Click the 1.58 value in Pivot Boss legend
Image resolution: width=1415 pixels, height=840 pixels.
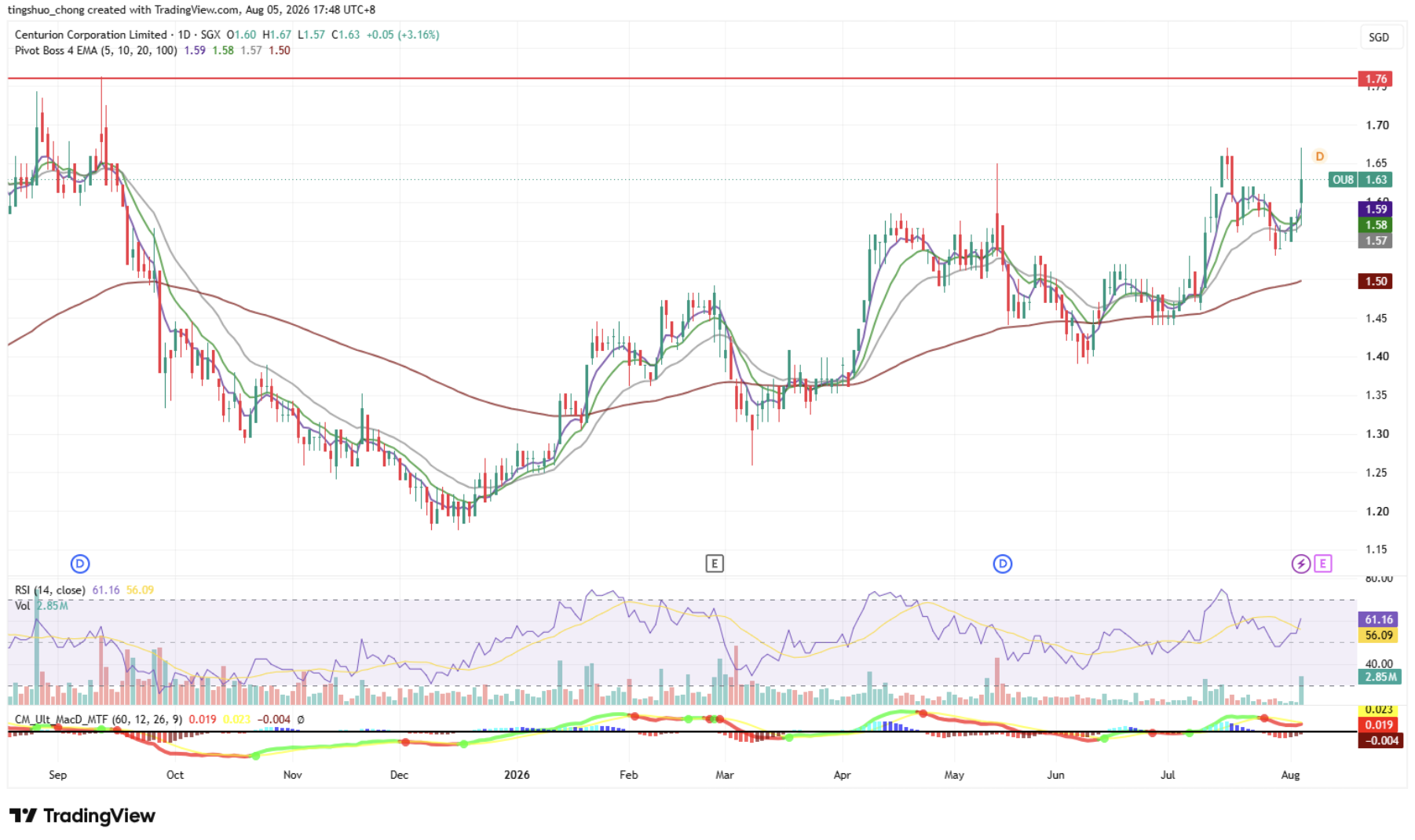pyautogui.click(x=223, y=50)
